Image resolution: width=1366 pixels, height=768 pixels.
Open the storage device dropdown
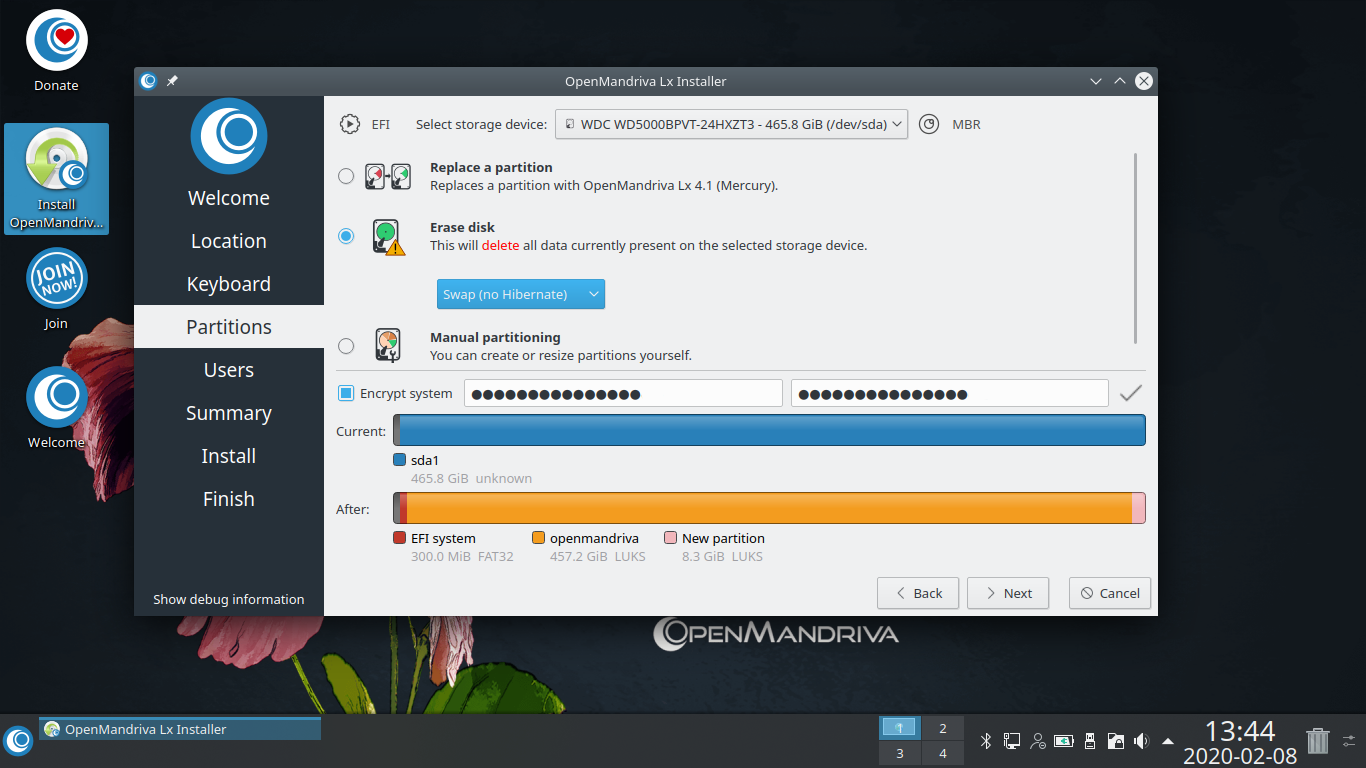tap(731, 124)
